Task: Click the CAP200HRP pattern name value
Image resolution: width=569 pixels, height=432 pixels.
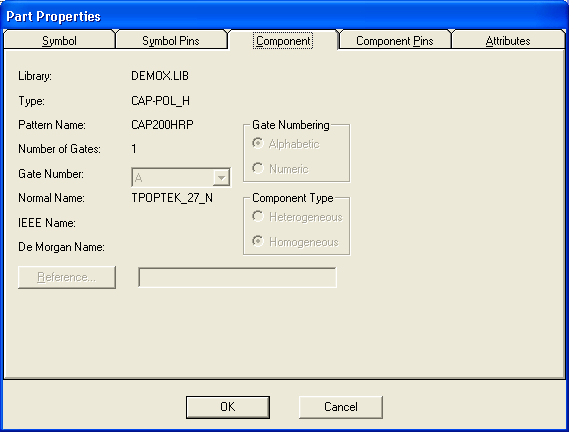Action: pyautogui.click(x=162, y=125)
